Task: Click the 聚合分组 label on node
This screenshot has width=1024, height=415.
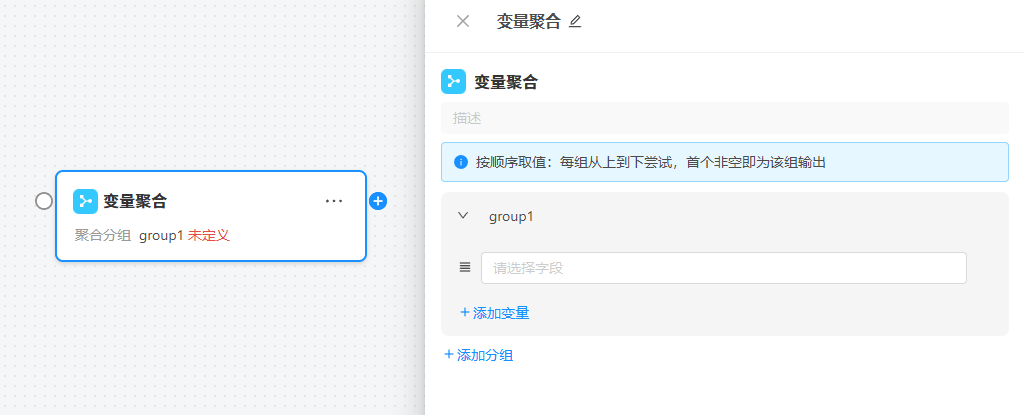Action: [x=103, y=236]
